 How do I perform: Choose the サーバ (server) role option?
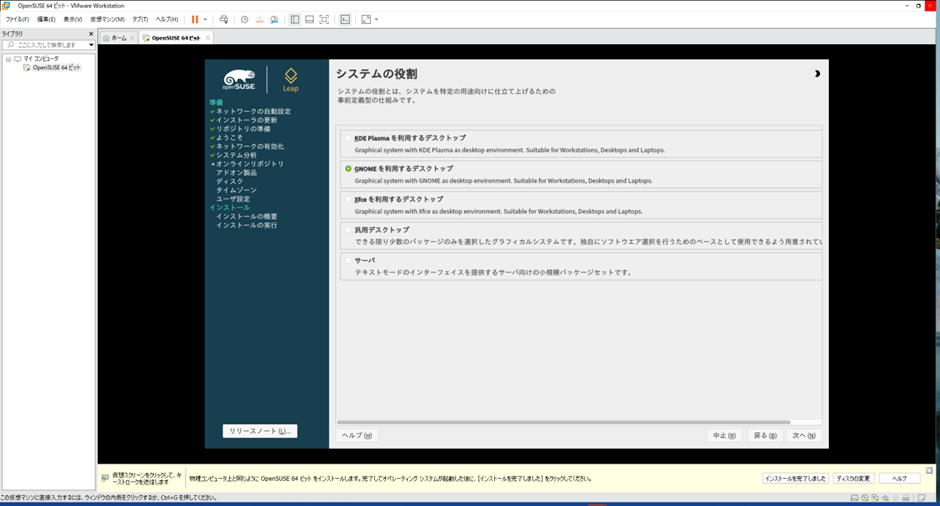[348, 260]
